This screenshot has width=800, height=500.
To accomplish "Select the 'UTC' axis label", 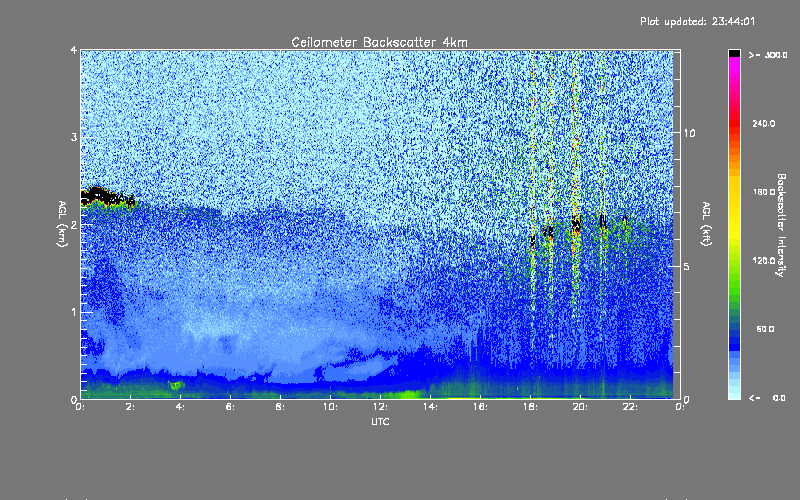I will (x=380, y=421).
